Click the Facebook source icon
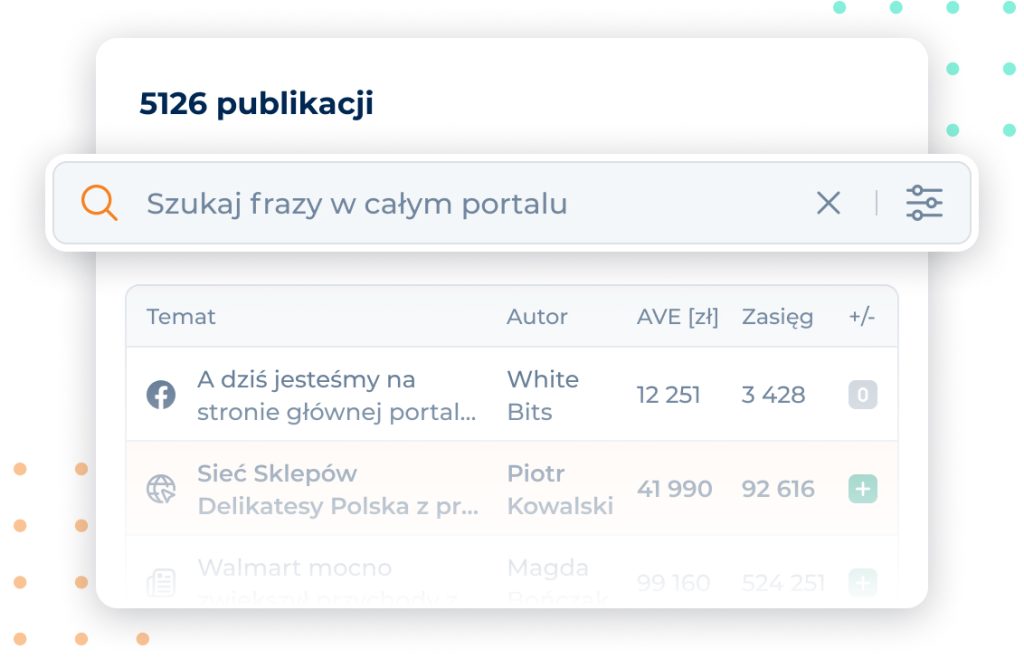 coord(161,395)
